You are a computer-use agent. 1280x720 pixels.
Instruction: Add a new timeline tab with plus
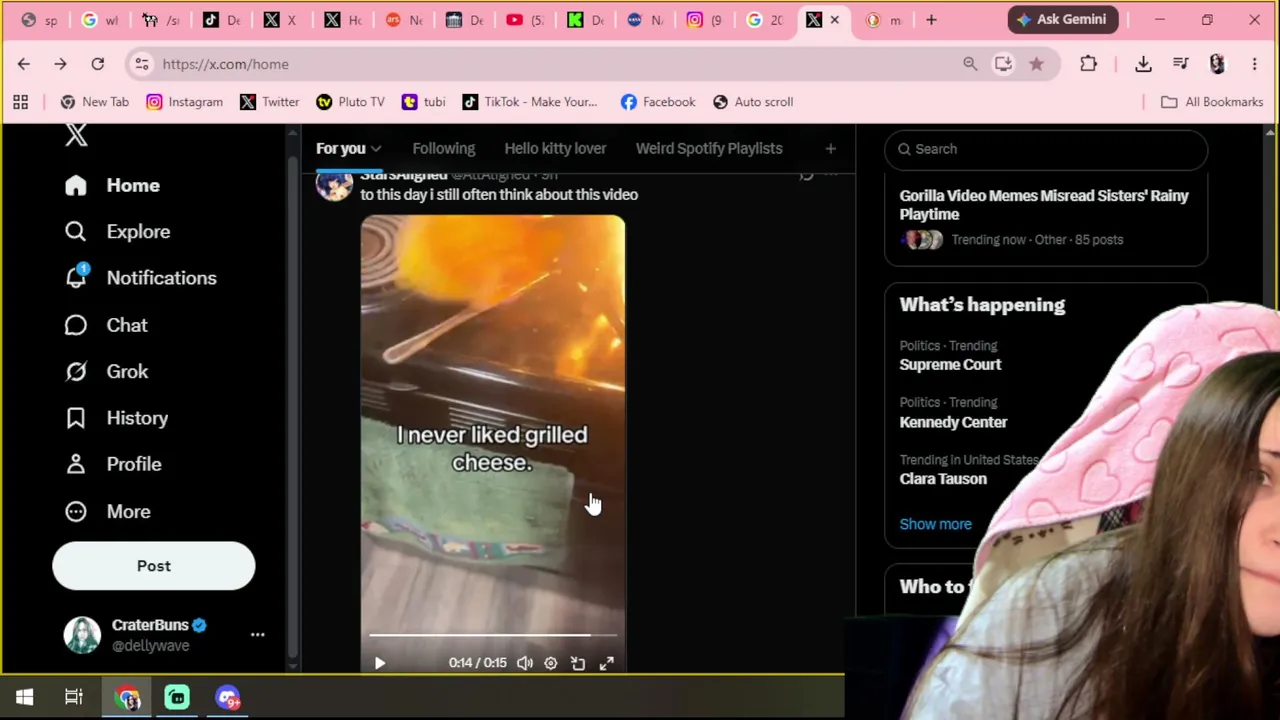coord(830,149)
